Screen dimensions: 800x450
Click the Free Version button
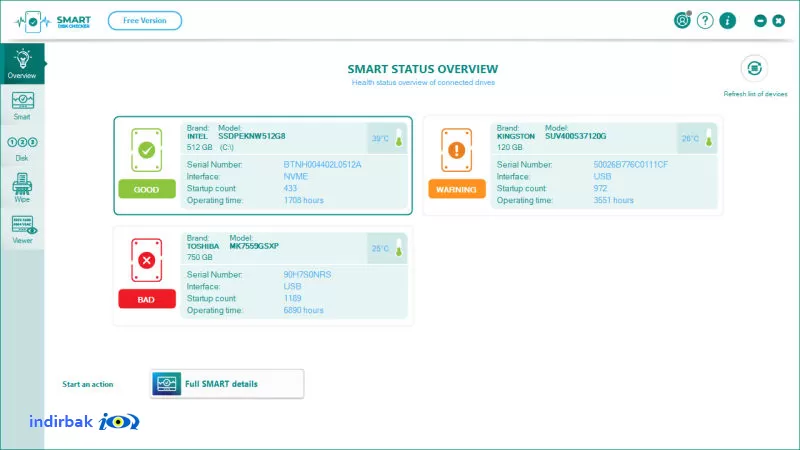[144, 20]
